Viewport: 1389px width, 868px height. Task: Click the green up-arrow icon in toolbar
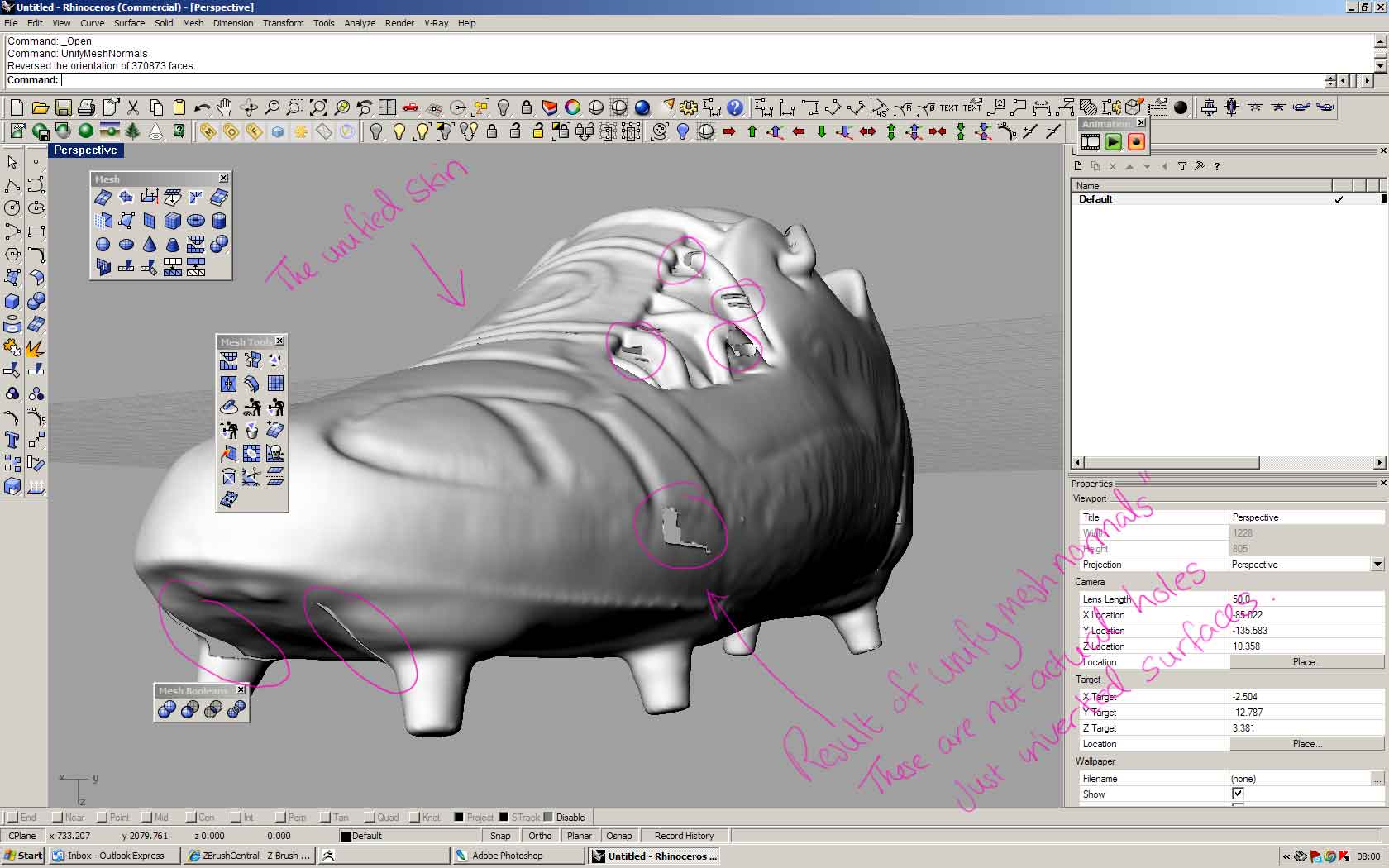752,131
